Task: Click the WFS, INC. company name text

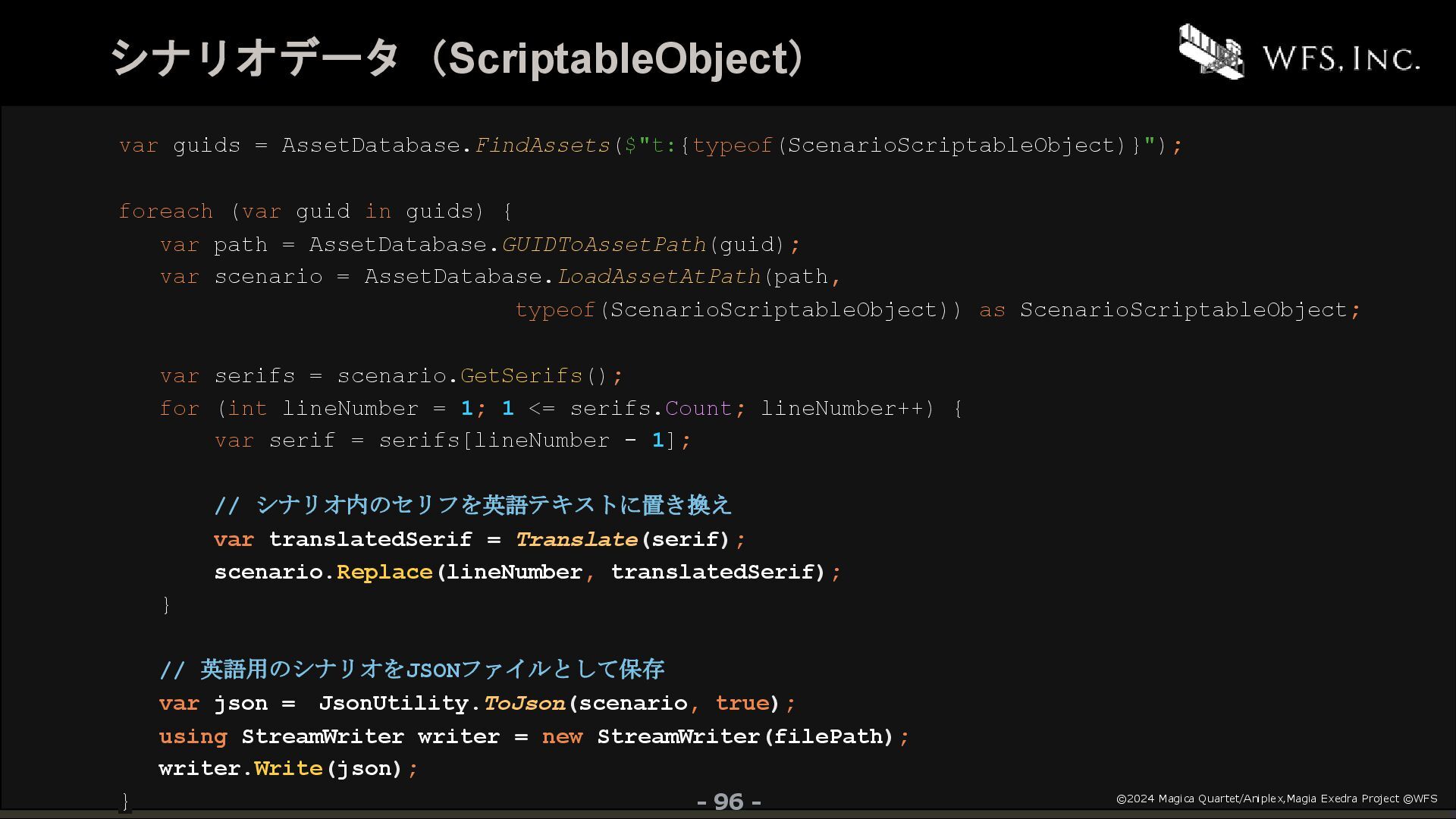Action: coord(1341,58)
